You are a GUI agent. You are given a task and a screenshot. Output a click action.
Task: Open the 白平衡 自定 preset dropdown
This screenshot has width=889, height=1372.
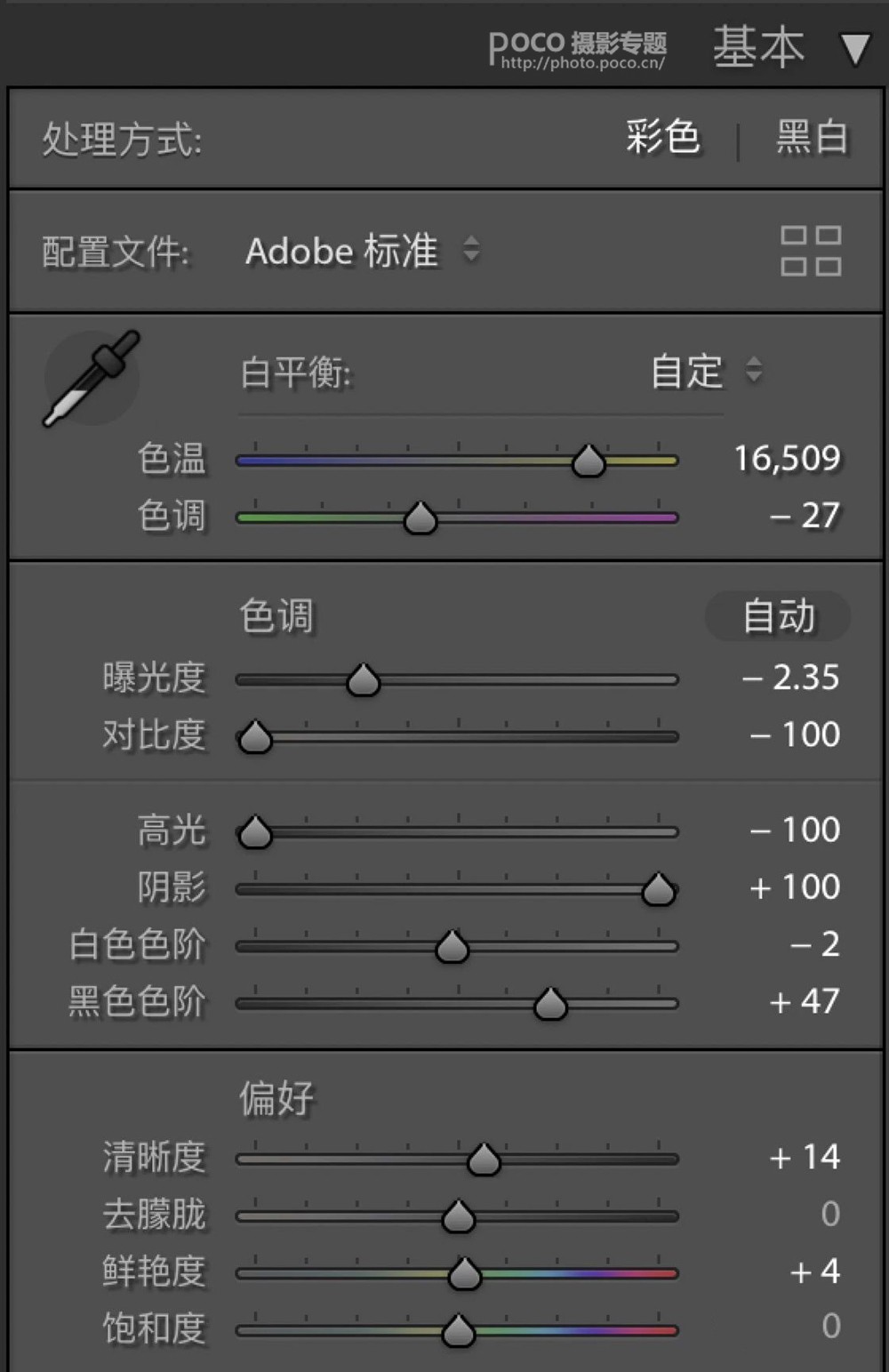pyautogui.click(x=706, y=371)
